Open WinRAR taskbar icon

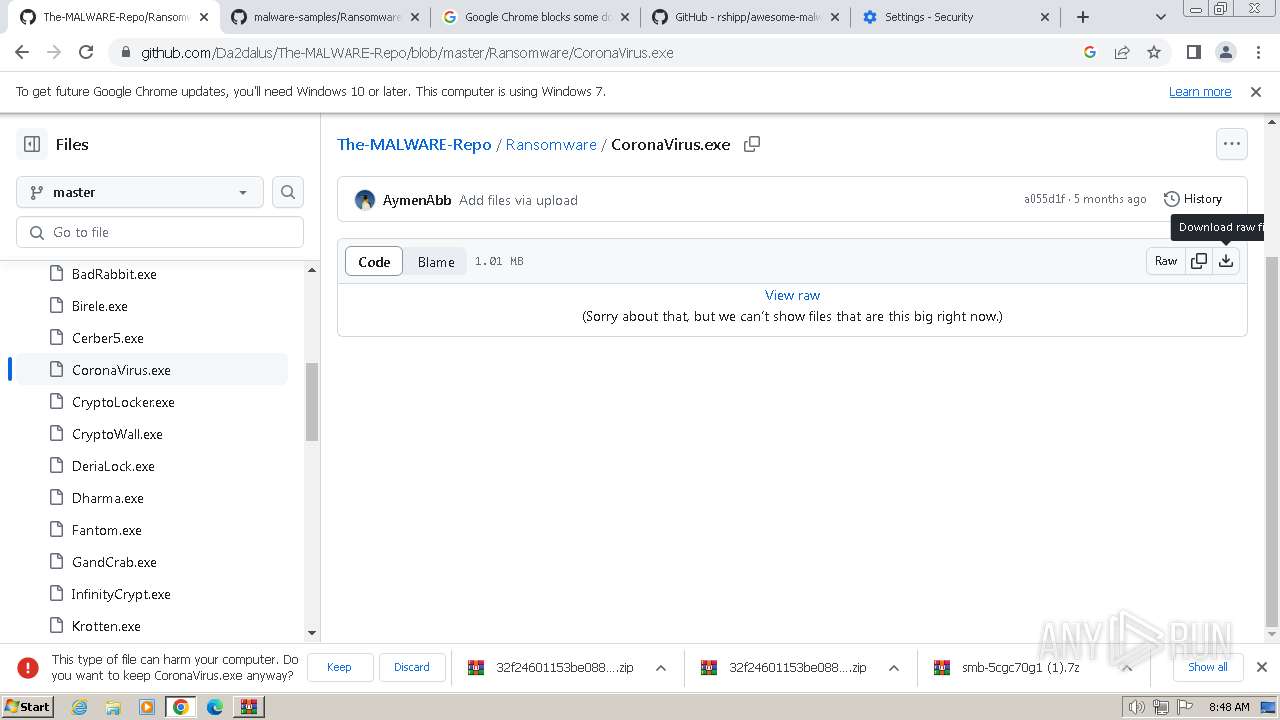(x=247, y=706)
